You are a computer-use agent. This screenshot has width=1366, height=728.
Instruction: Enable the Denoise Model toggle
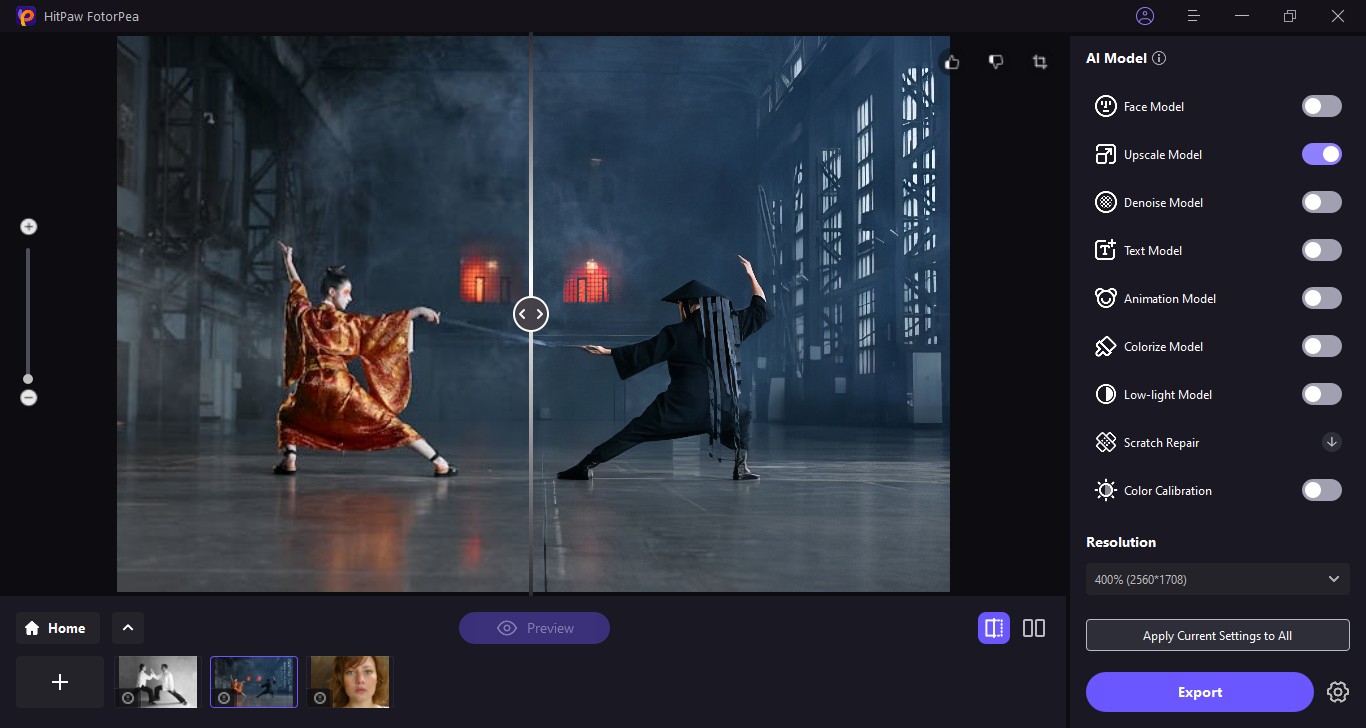[1322, 202]
